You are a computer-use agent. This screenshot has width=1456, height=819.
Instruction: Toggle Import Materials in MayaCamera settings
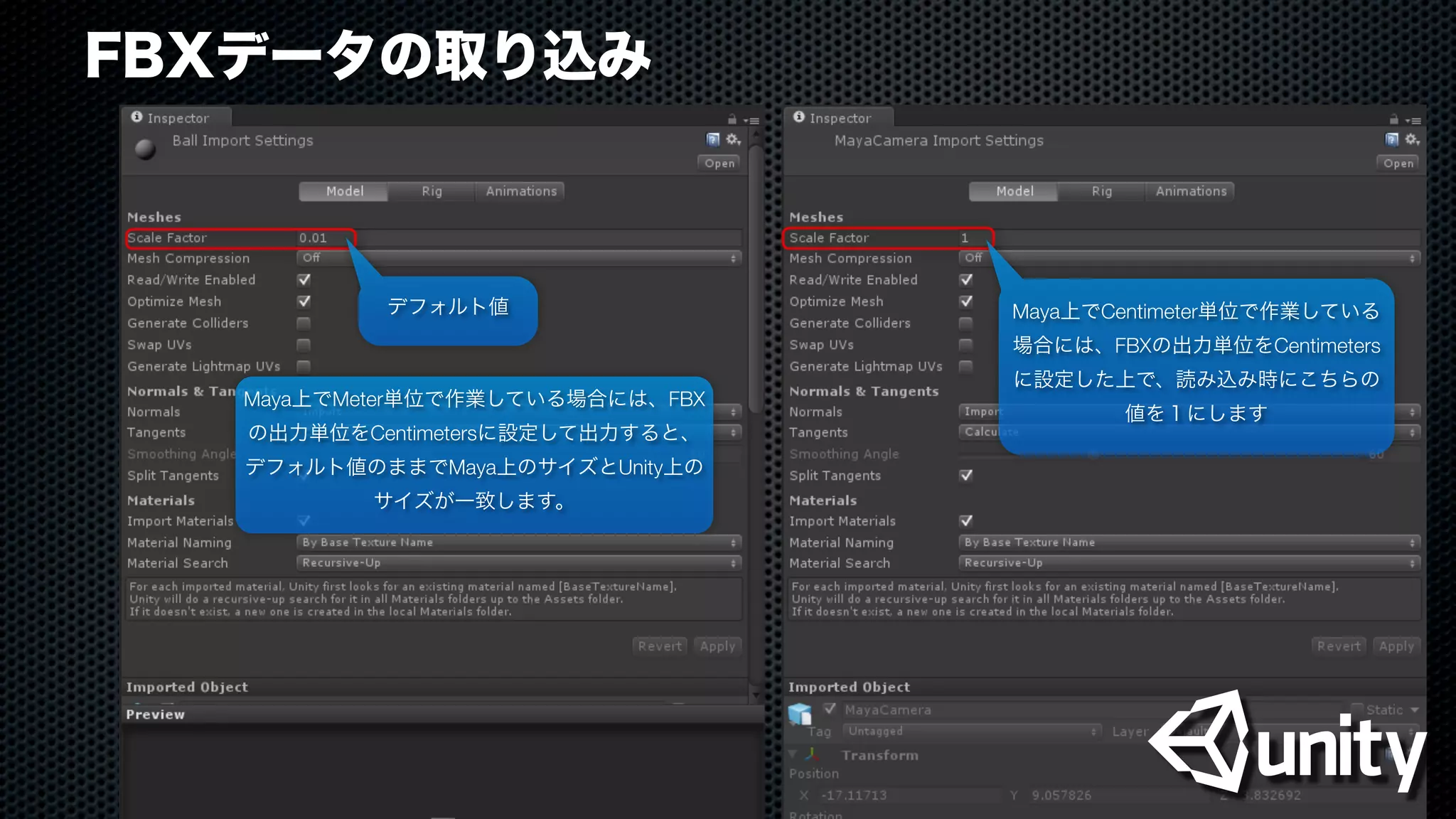coord(966,520)
